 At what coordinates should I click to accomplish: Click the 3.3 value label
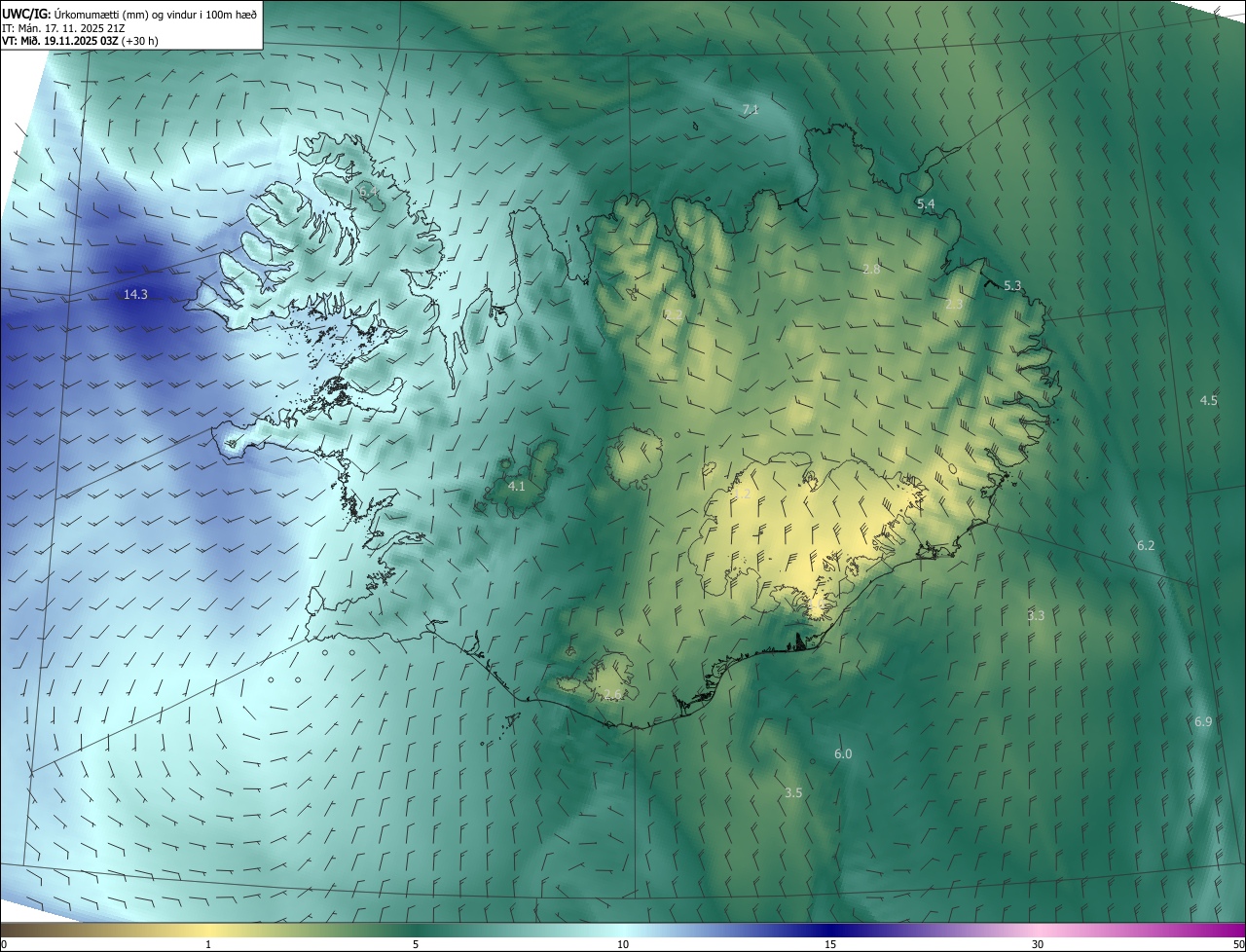tap(1036, 615)
